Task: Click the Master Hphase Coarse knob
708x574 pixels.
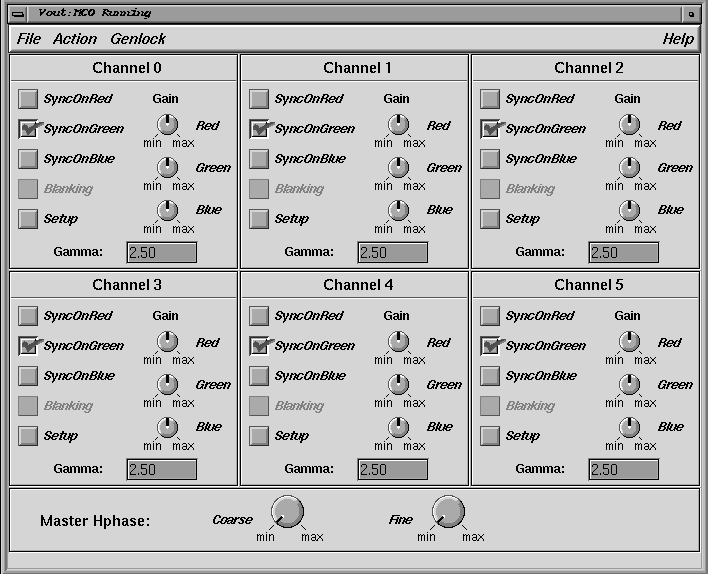Action: click(x=288, y=512)
